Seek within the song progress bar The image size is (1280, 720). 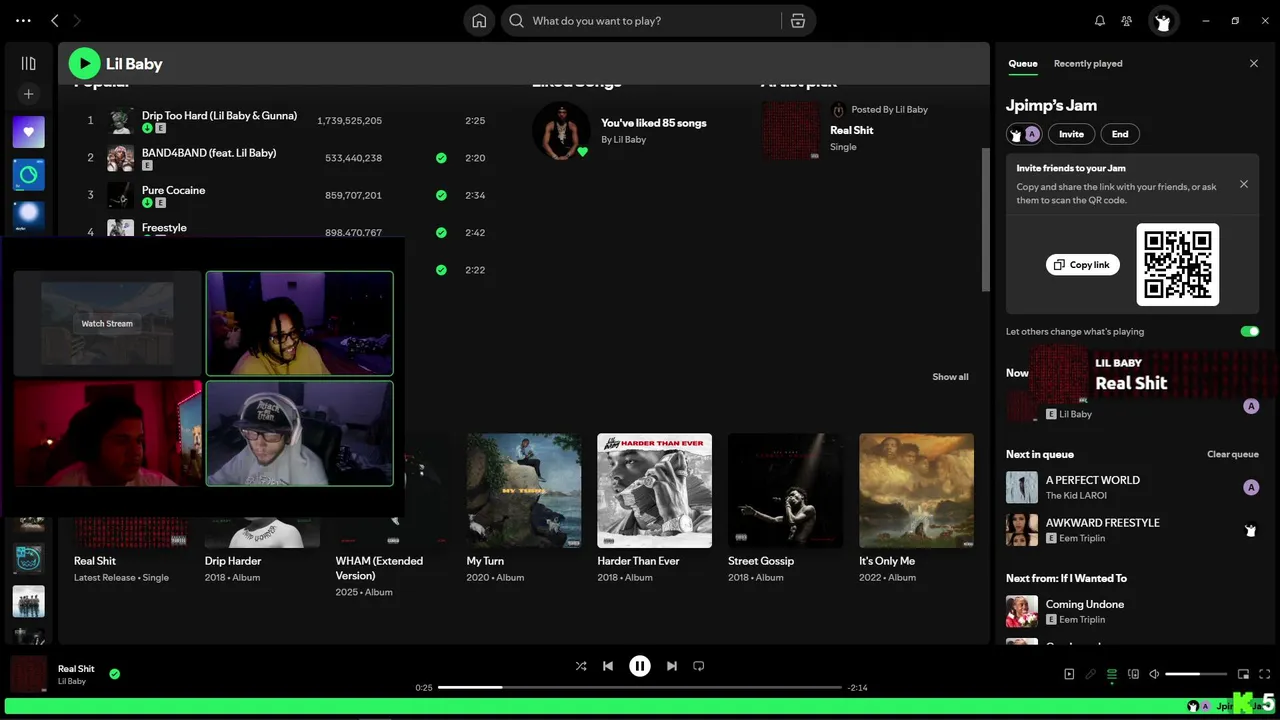[x=640, y=687]
